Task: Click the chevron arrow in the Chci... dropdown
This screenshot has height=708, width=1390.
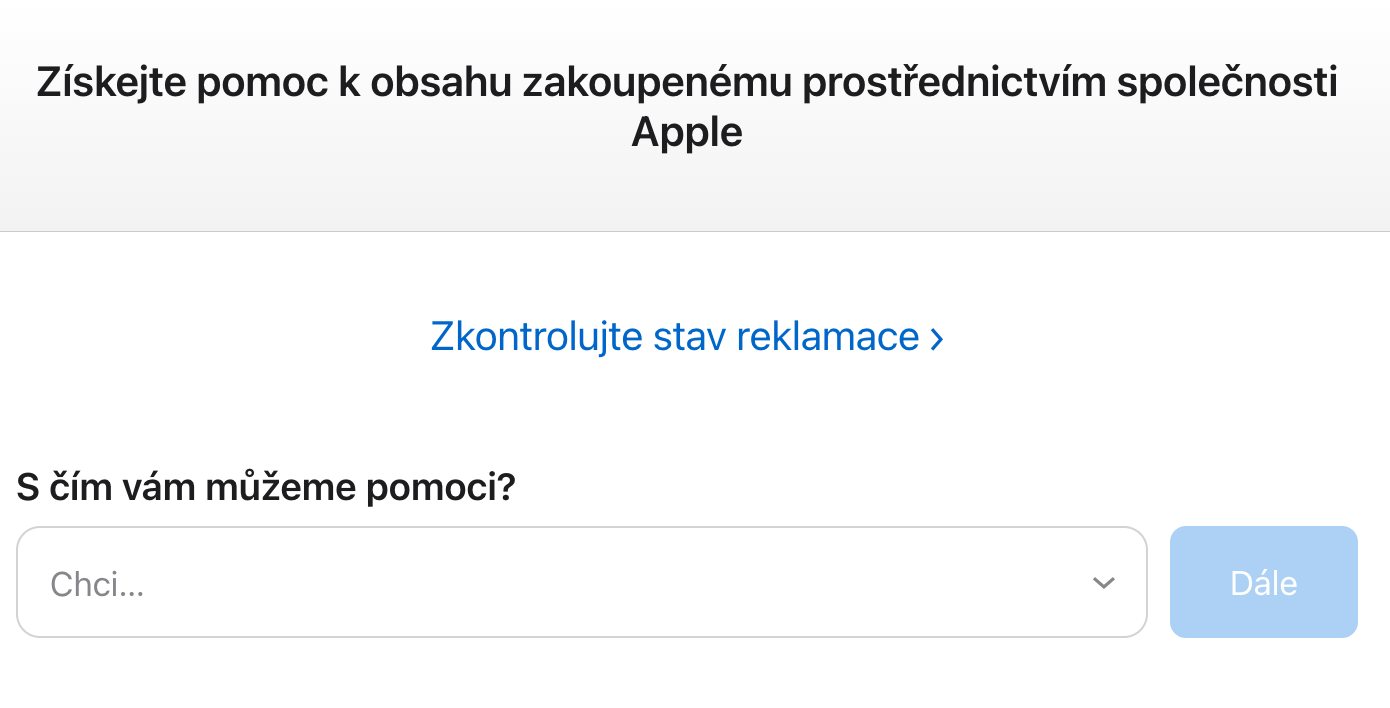Action: (x=1103, y=583)
